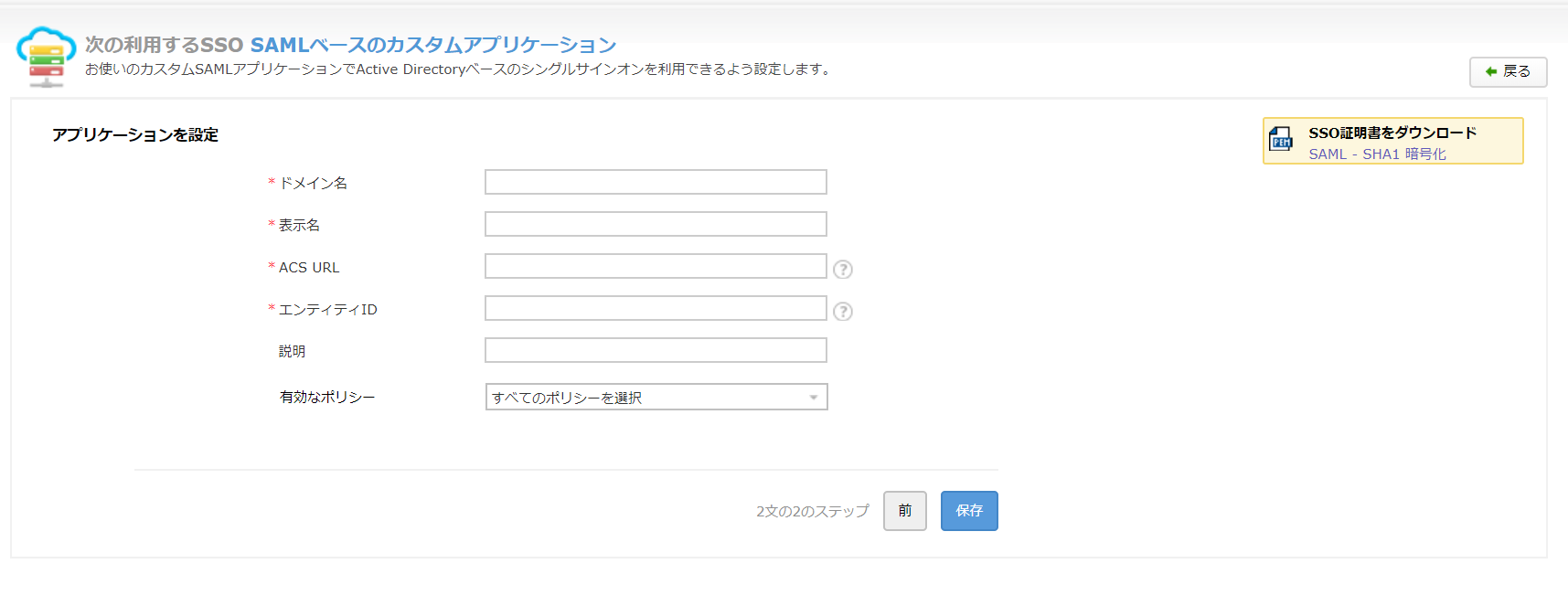1568x606 pixels.
Task: Select the ACS URL input field
Action: pos(656,266)
